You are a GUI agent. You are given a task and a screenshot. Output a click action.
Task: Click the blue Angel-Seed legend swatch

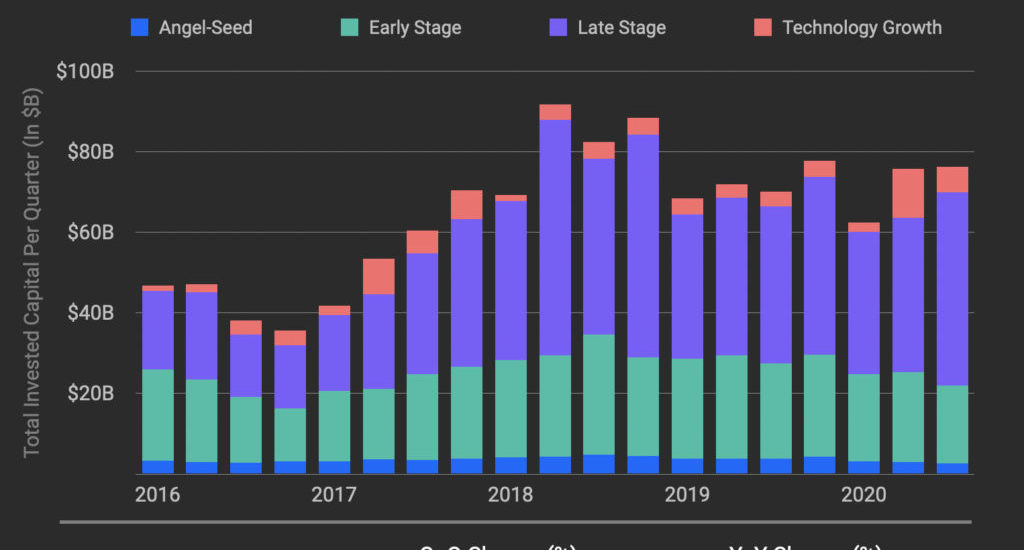coord(140,28)
